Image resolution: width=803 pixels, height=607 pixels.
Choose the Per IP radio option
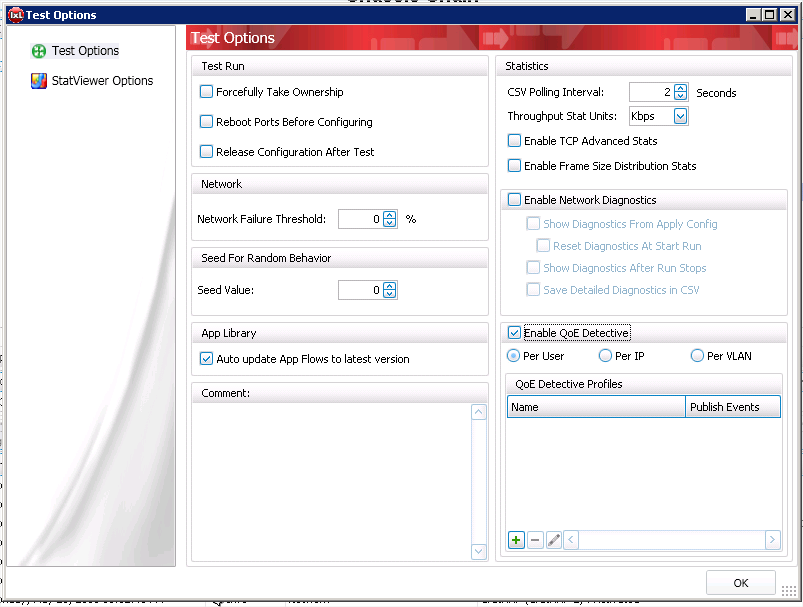click(605, 355)
